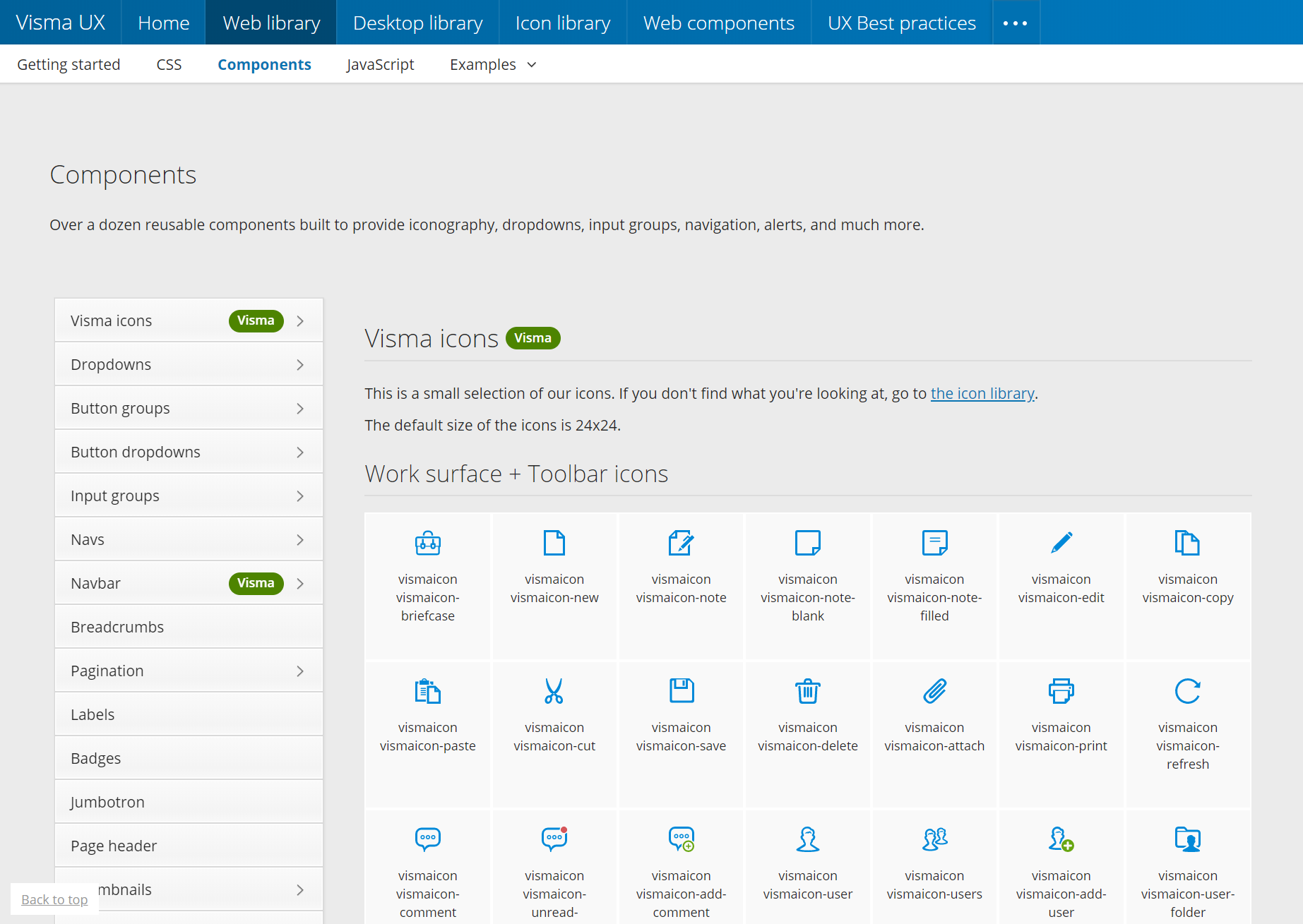This screenshot has width=1303, height=924.
Task: Click the delete trash can icon
Action: click(808, 691)
